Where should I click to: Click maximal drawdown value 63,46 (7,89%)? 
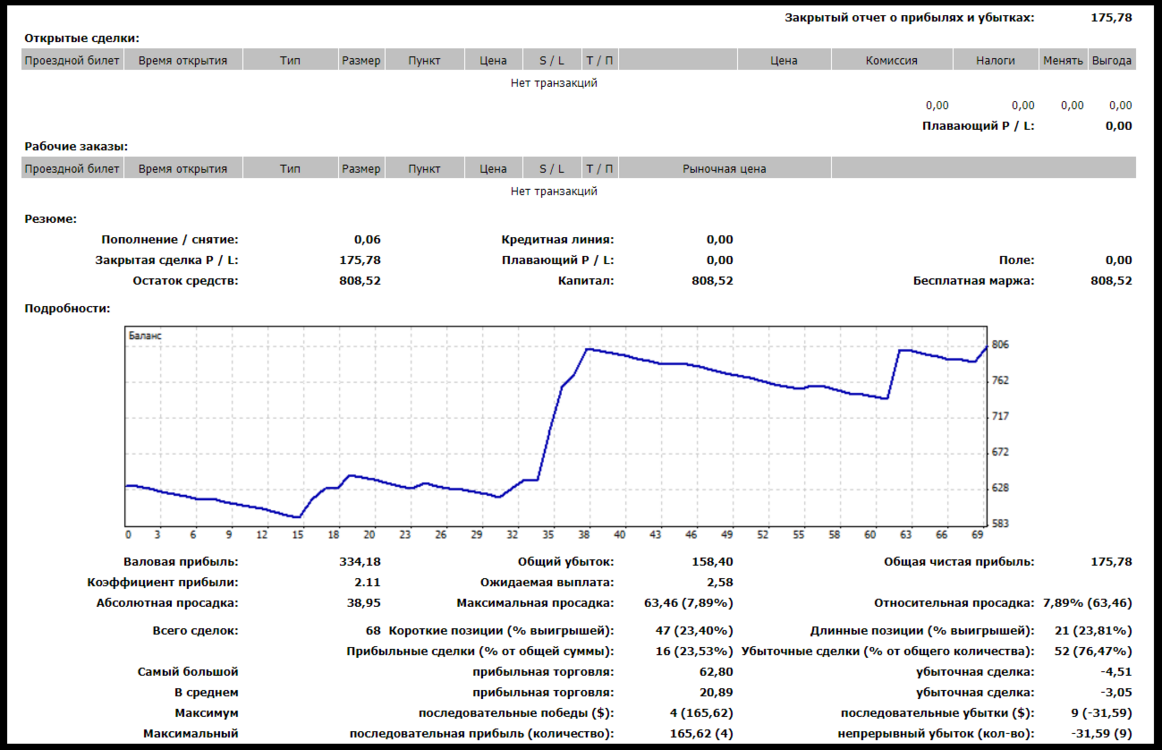[688, 603]
